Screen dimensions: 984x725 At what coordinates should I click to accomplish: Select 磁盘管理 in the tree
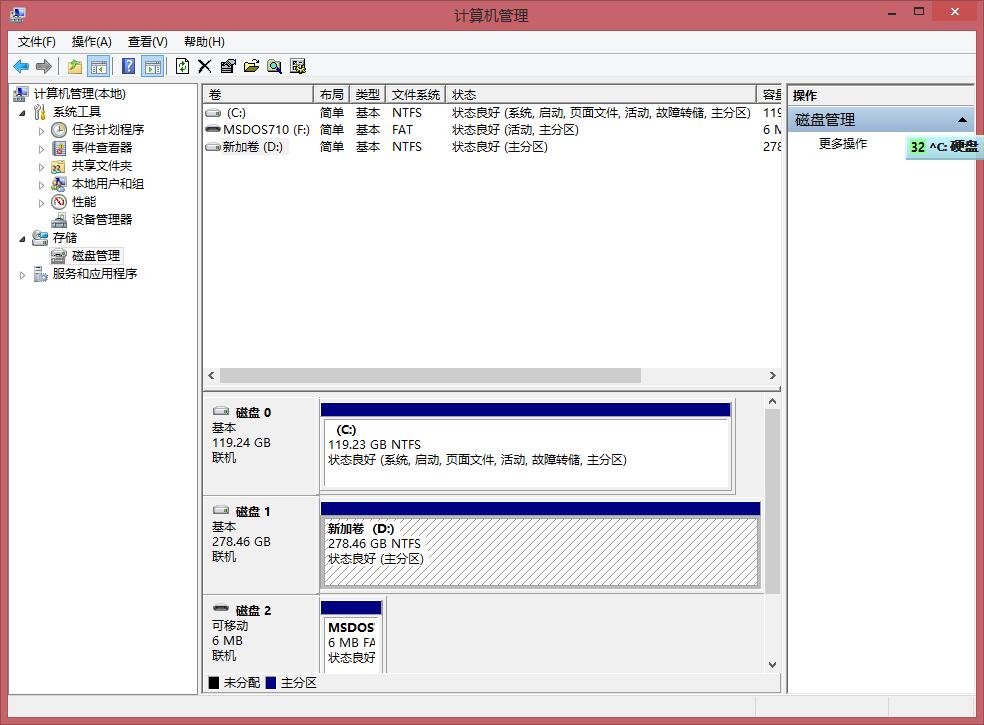click(96, 256)
